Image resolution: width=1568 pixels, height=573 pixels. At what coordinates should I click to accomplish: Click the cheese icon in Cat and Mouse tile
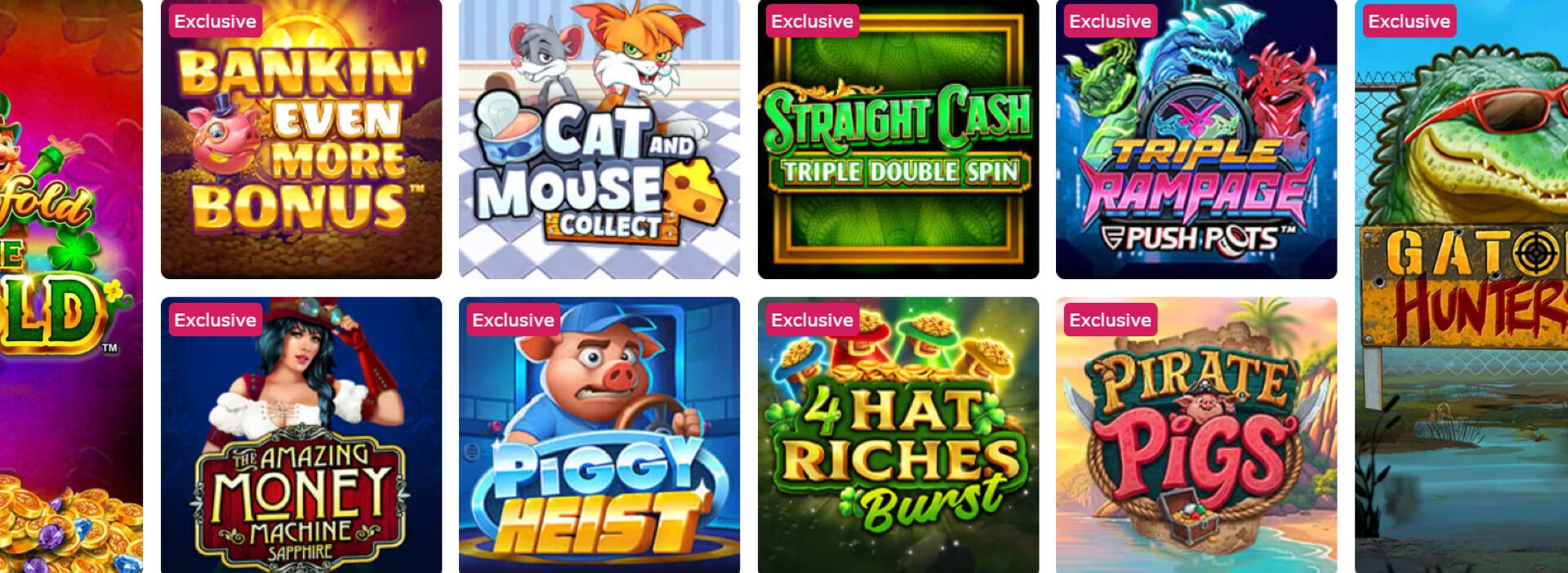coord(694,193)
